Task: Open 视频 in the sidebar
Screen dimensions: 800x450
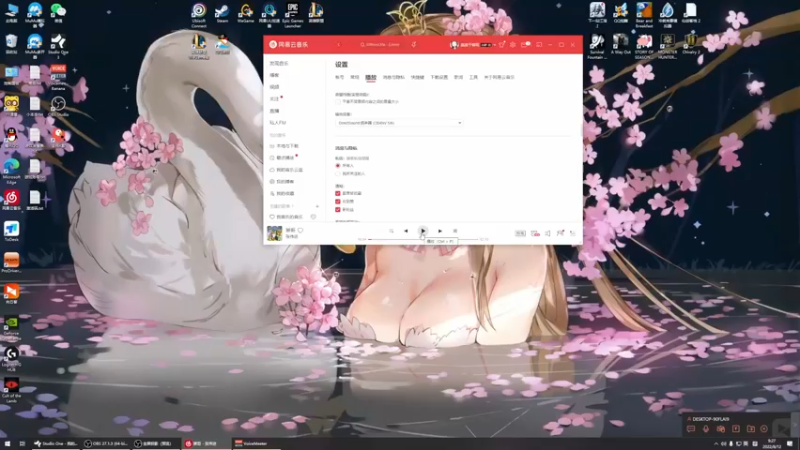Action: tap(274, 87)
